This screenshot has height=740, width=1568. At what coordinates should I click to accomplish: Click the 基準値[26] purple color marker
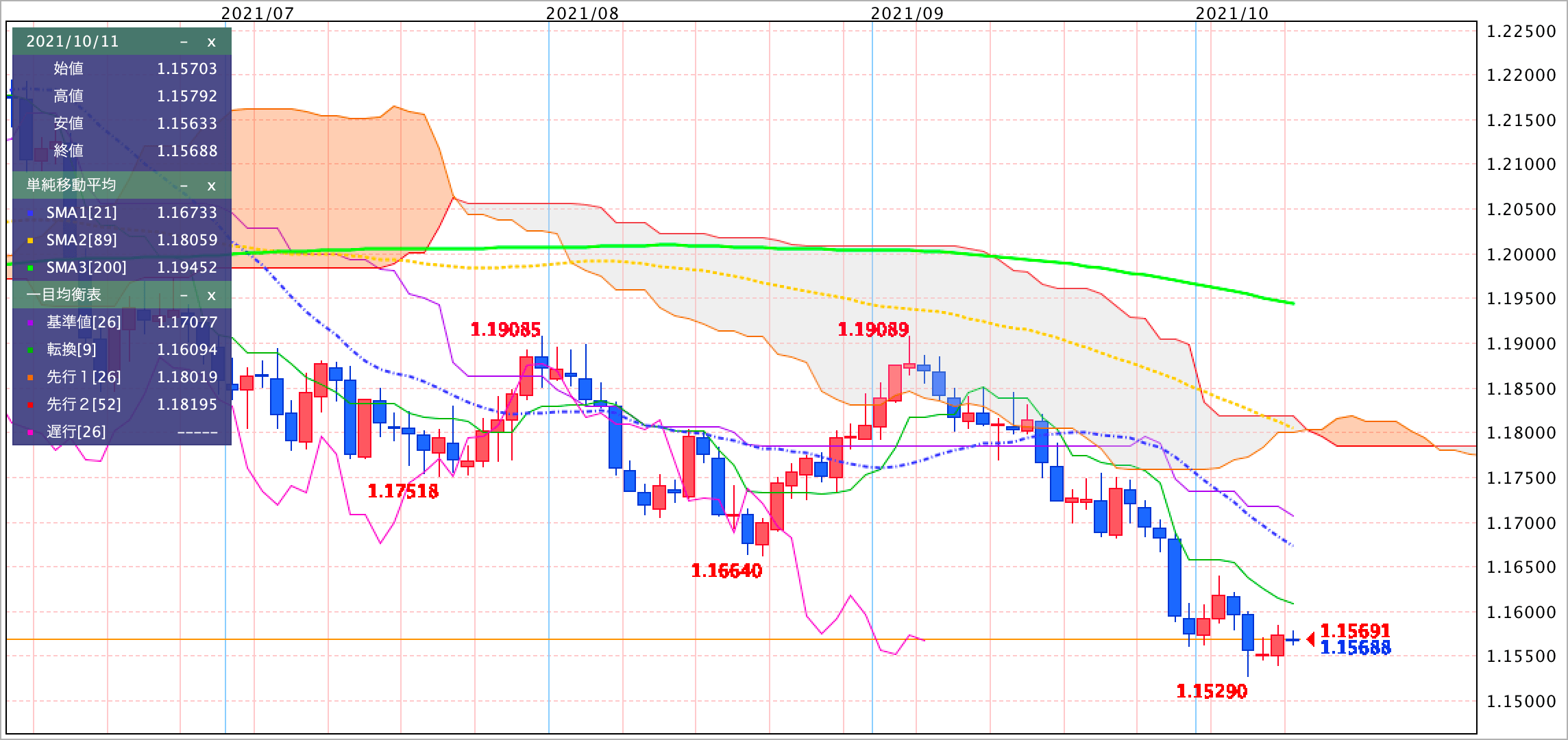coord(30,323)
